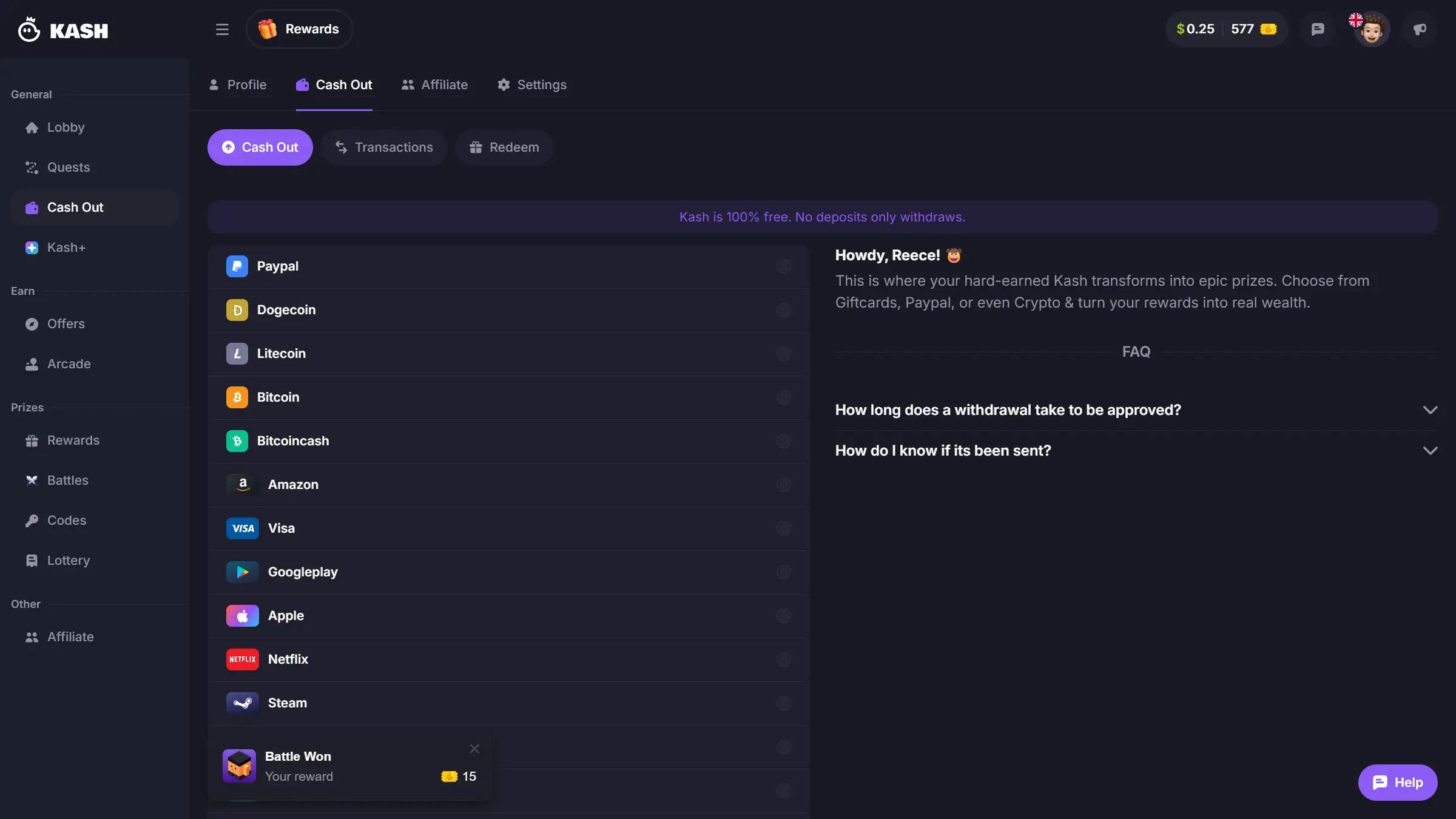The image size is (1456, 819).
Task: Select the Steam radio button
Action: (x=784, y=703)
